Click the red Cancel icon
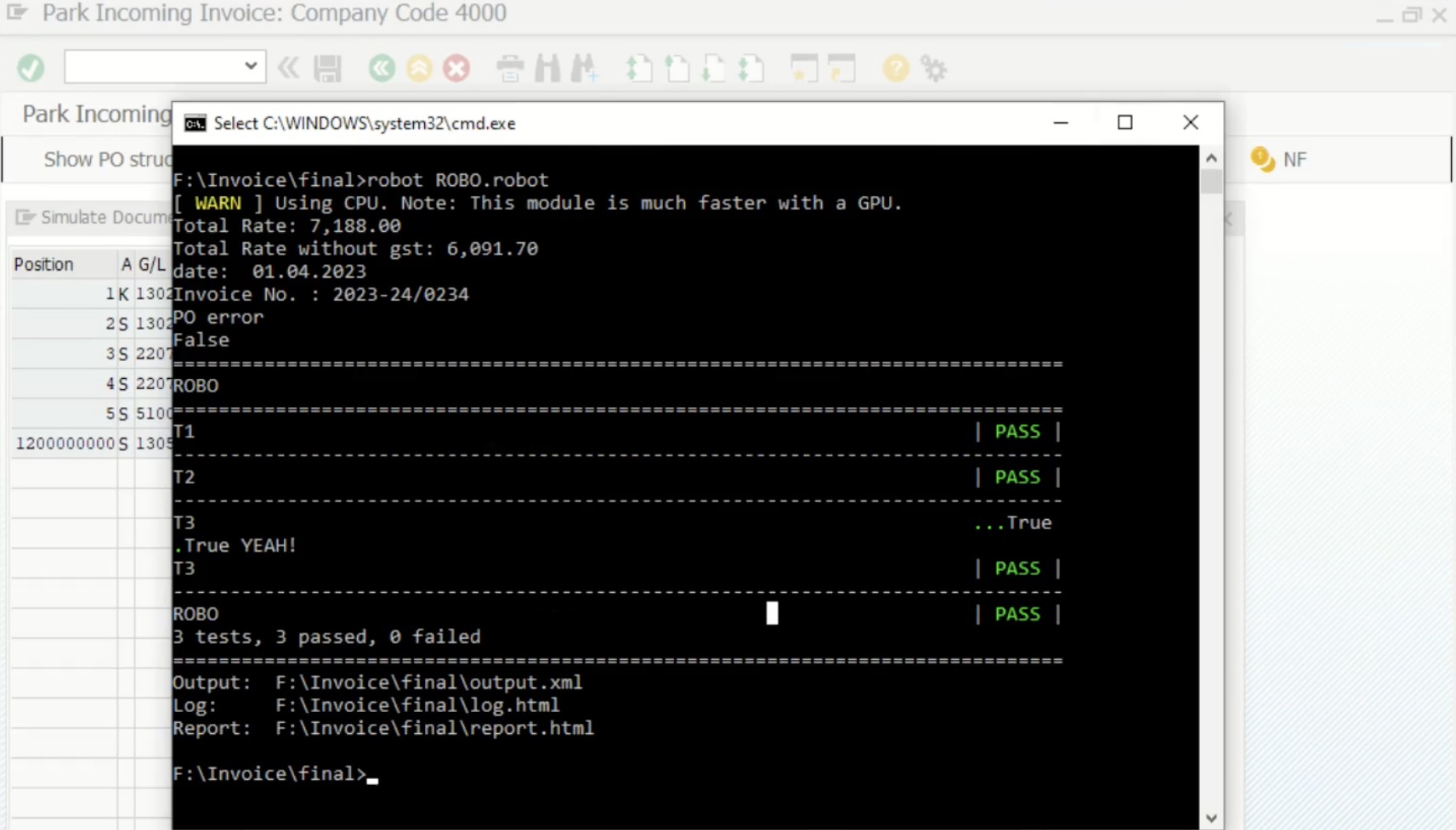Image resolution: width=1456 pixels, height=830 pixels. point(456,68)
